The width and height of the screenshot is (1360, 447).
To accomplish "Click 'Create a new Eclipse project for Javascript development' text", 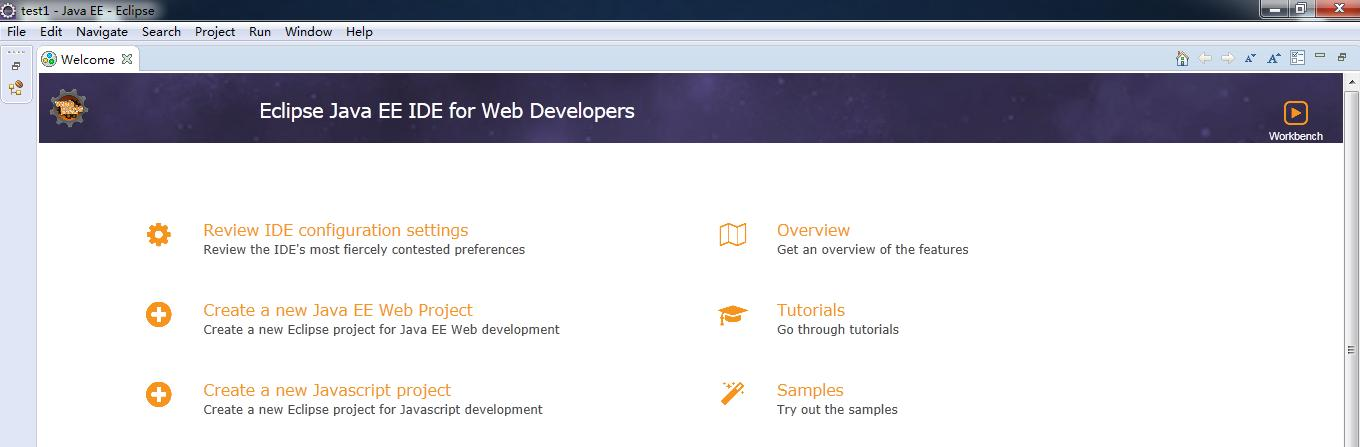I will 373,409.
